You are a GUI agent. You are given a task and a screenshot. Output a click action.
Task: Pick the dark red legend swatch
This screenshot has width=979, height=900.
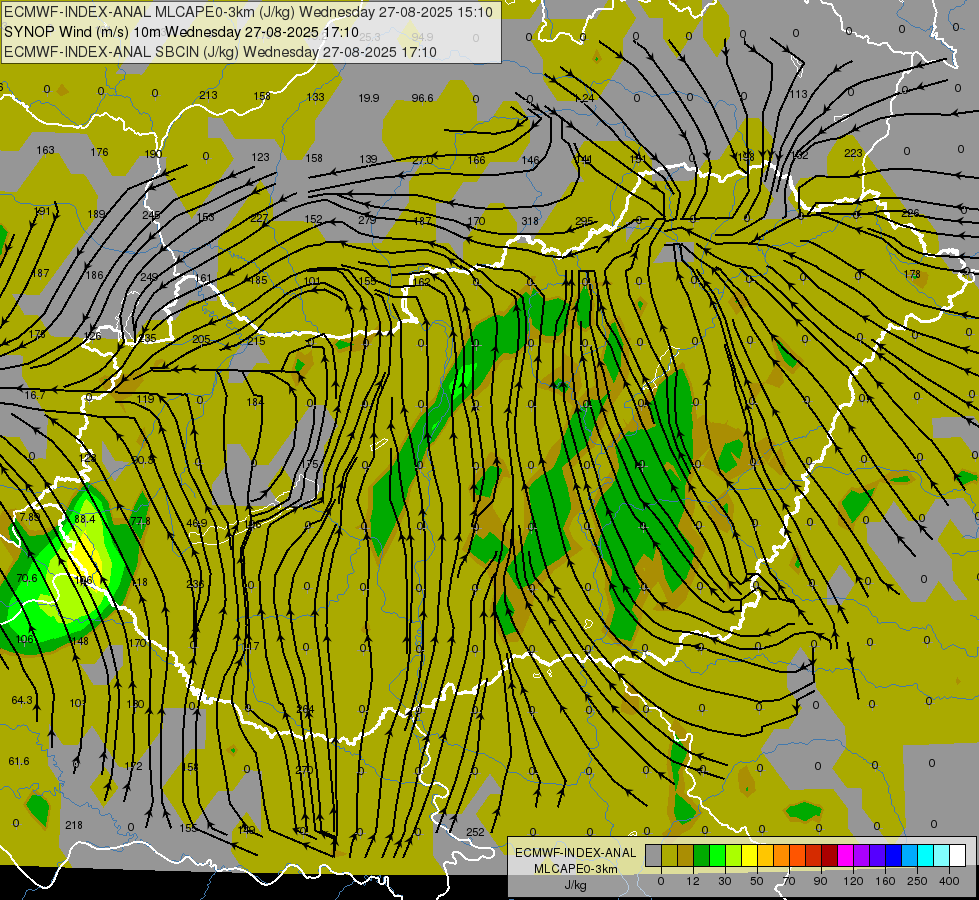[830, 855]
